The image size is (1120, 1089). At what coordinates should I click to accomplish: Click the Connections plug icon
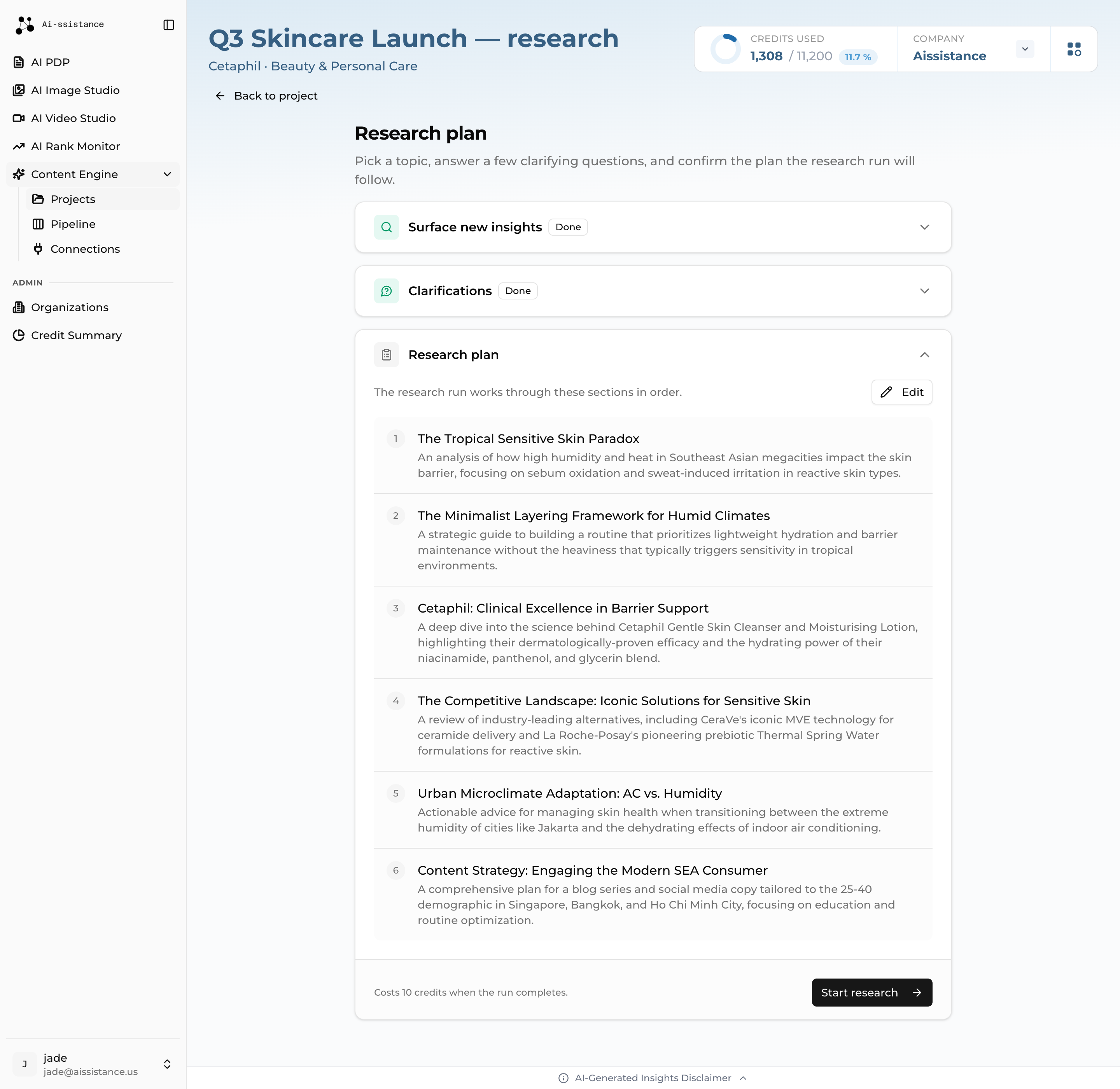(x=38, y=249)
